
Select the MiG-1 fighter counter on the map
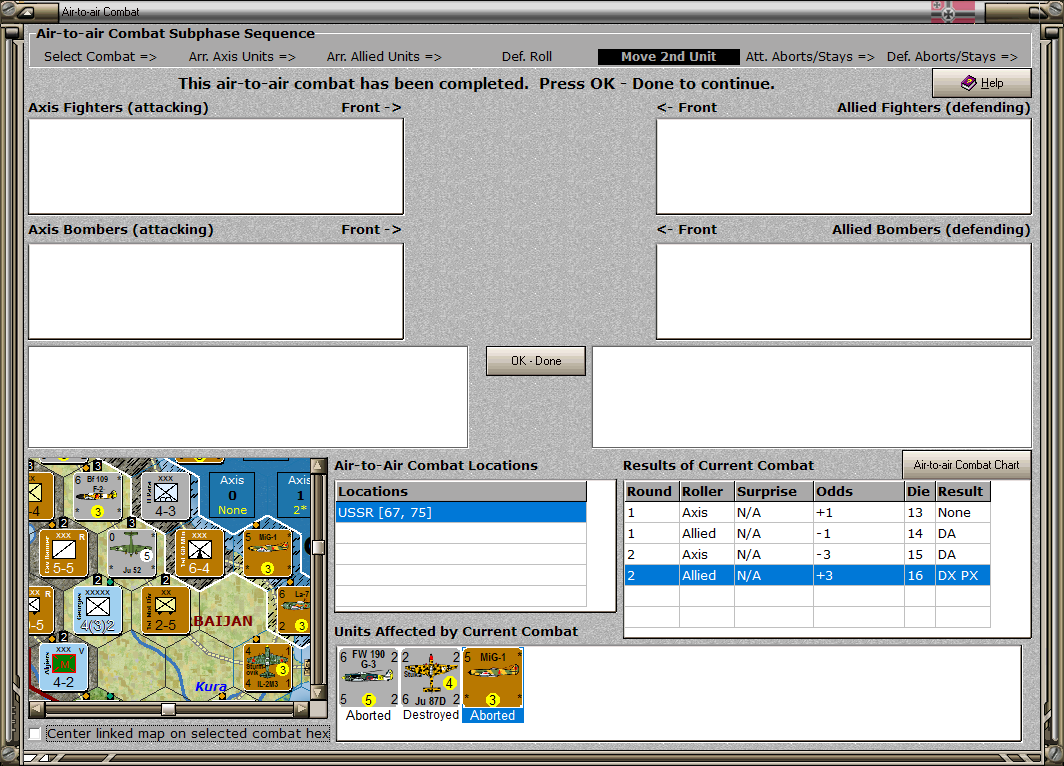267,552
